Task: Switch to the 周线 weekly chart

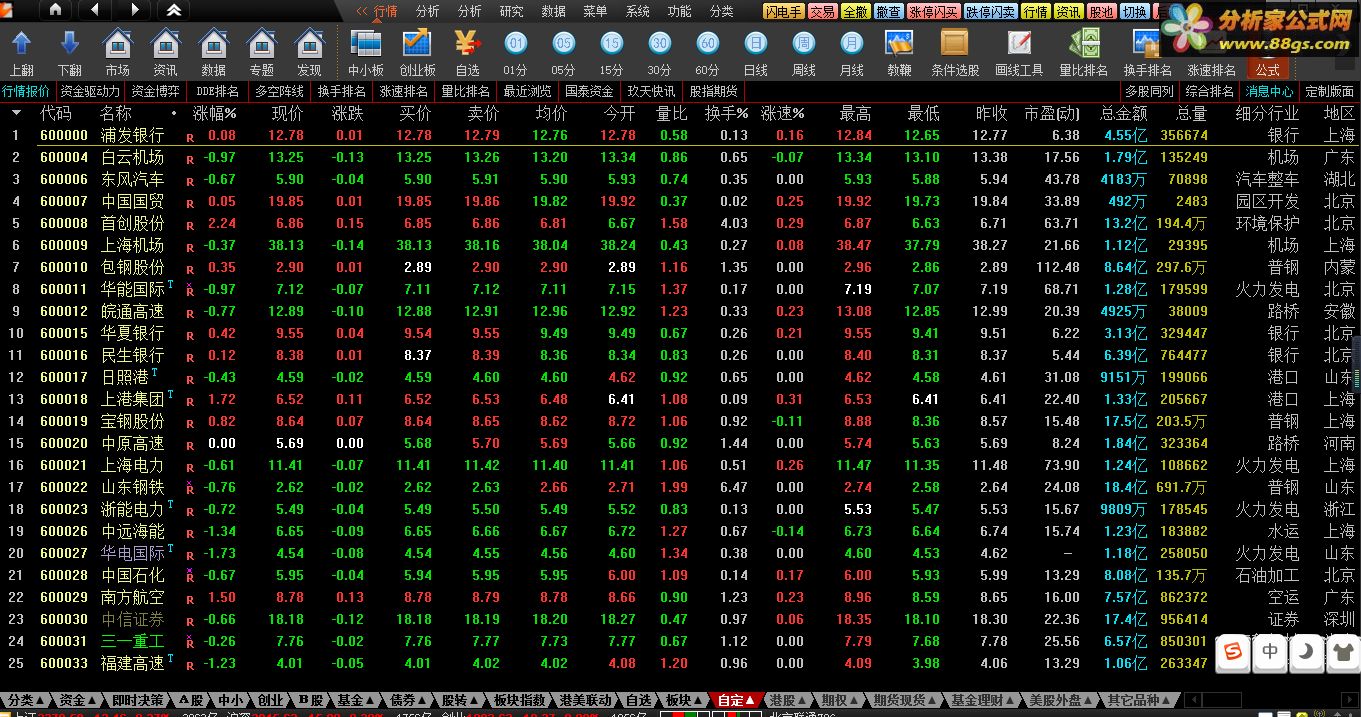Action: coord(803,44)
